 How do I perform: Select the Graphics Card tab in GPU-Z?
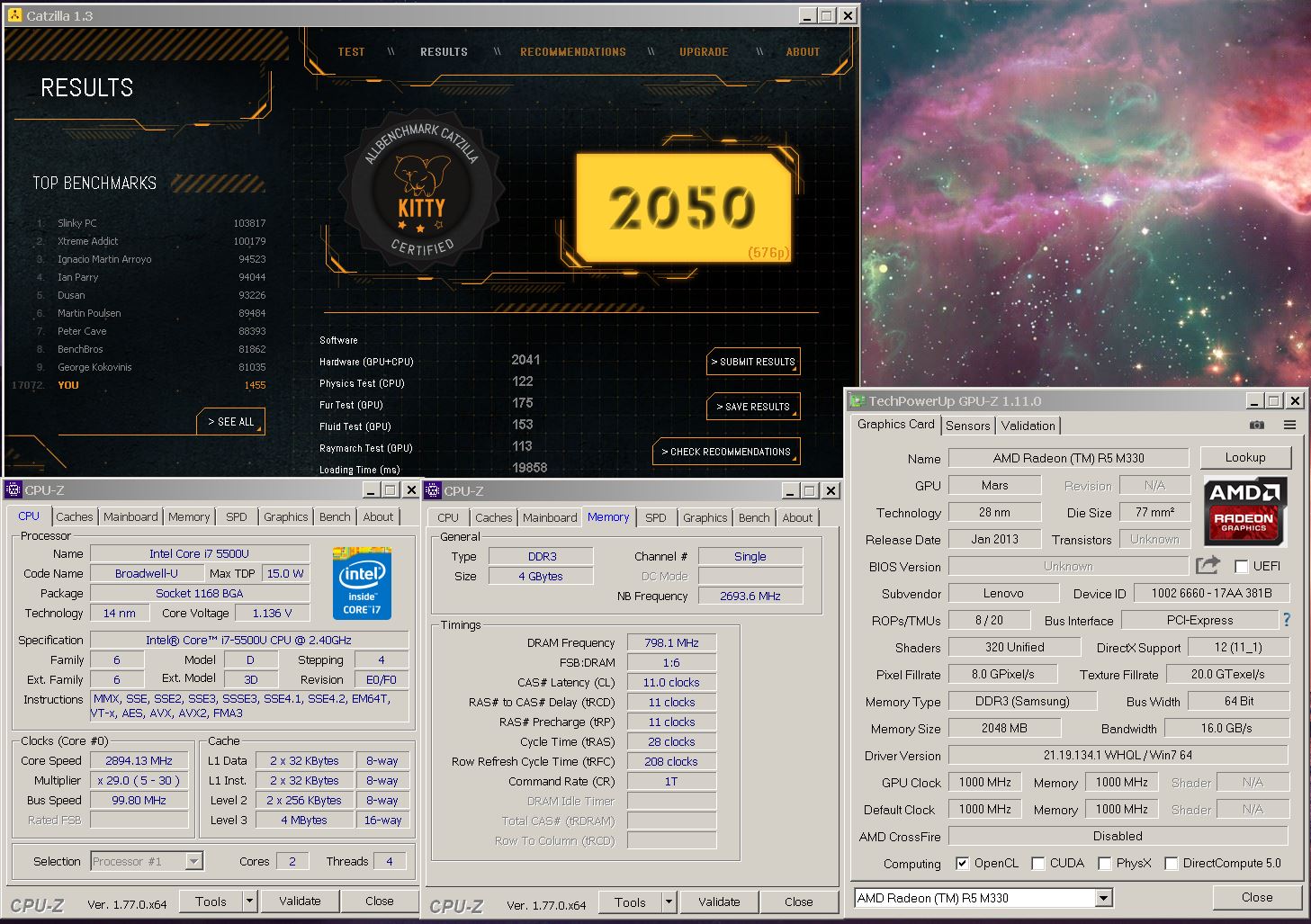coord(895,424)
